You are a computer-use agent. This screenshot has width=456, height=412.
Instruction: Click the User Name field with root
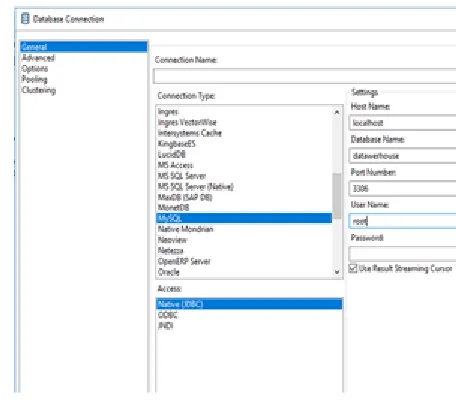click(x=403, y=221)
